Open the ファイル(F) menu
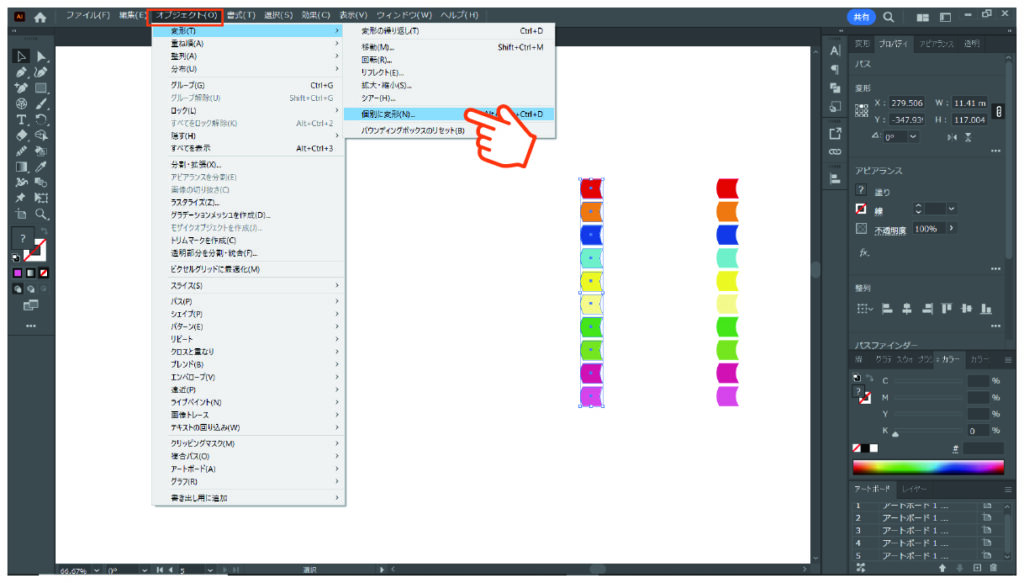This screenshot has width=1024, height=583. pyautogui.click(x=88, y=15)
